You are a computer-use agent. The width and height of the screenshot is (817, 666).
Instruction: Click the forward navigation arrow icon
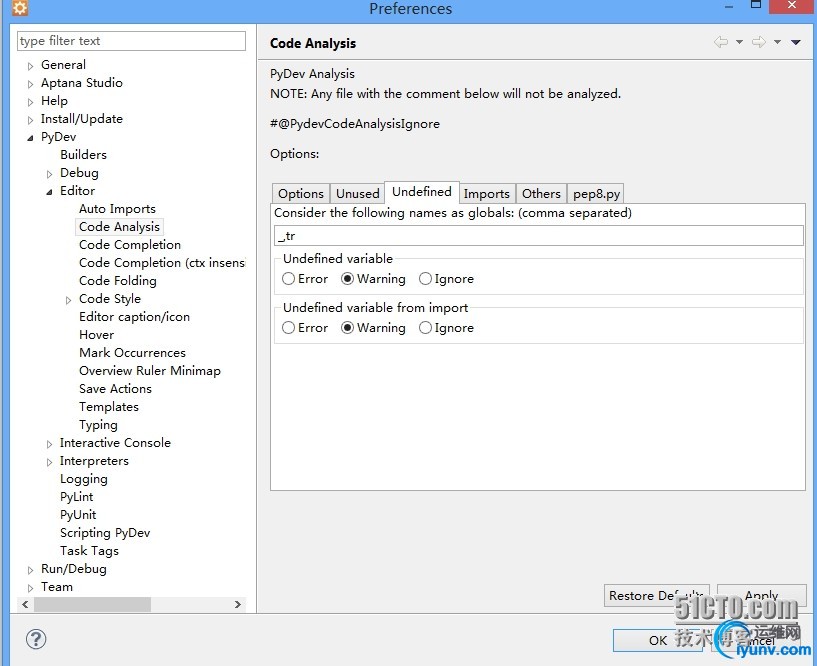pyautogui.click(x=759, y=42)
